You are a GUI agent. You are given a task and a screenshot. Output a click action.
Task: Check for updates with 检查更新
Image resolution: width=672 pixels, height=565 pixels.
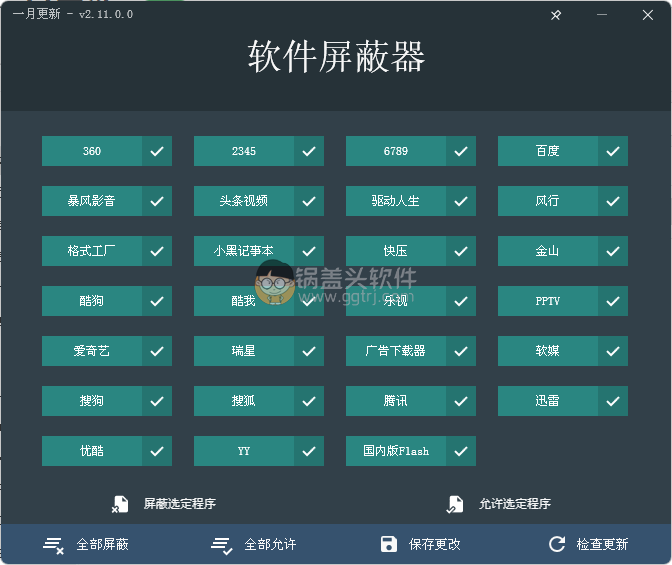point(588,544)
